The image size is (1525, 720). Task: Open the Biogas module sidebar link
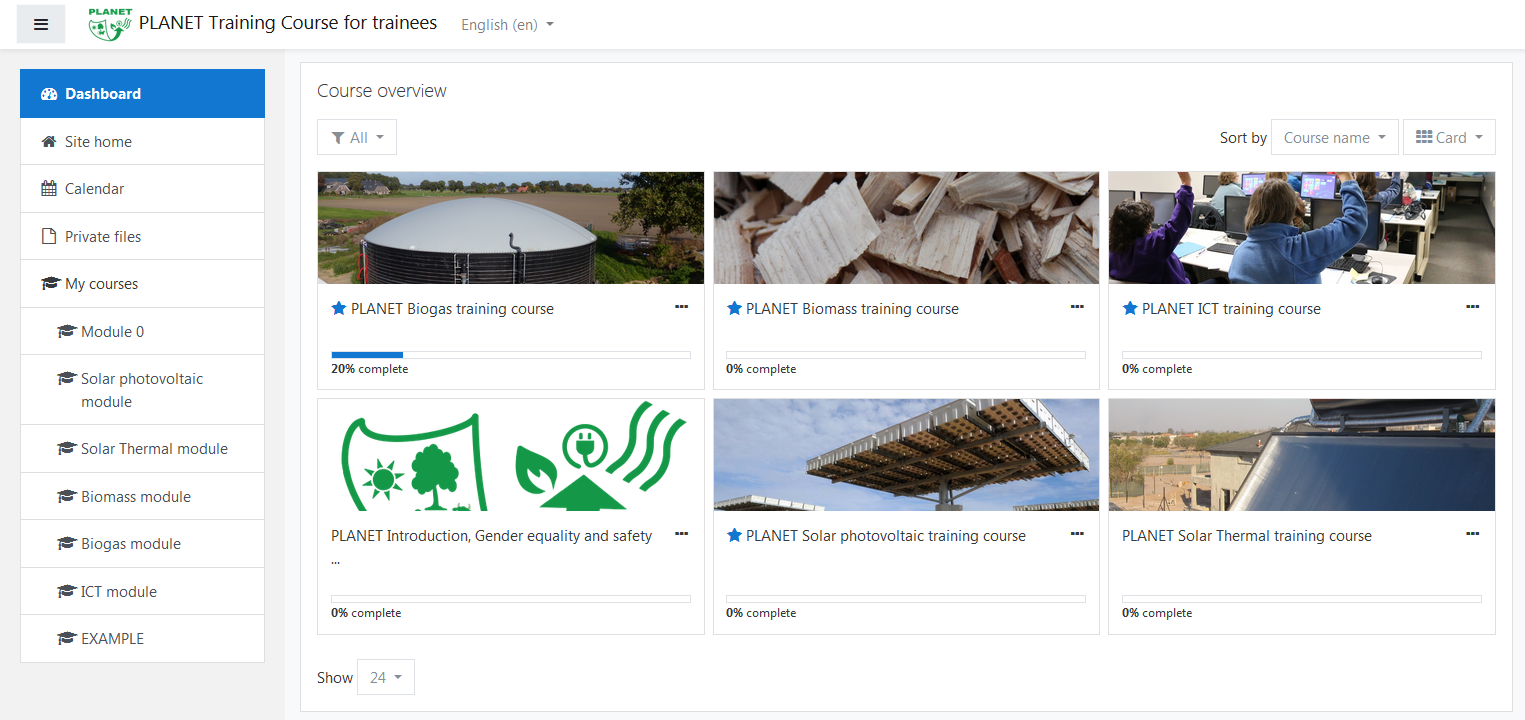131,544
